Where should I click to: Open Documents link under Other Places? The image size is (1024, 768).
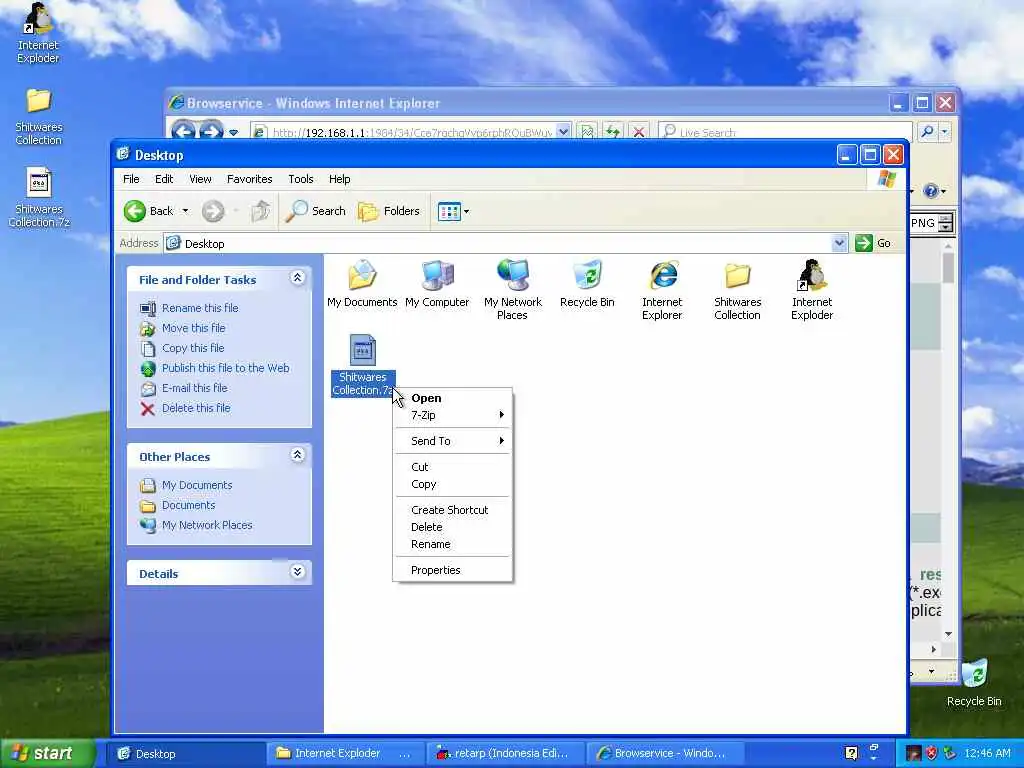pos(188,505)
